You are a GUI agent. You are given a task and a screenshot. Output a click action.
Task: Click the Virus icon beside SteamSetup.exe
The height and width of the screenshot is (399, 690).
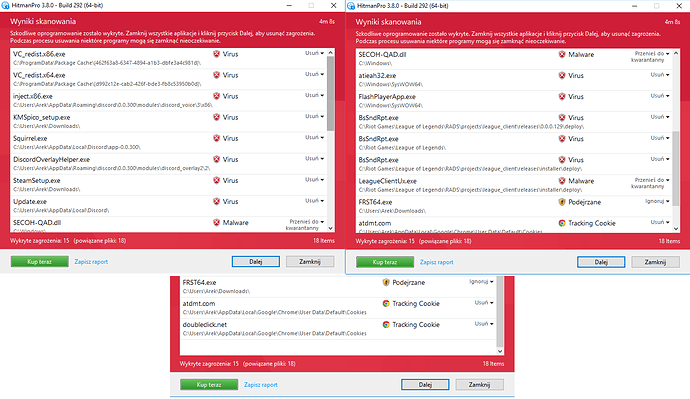click(217, 180)
